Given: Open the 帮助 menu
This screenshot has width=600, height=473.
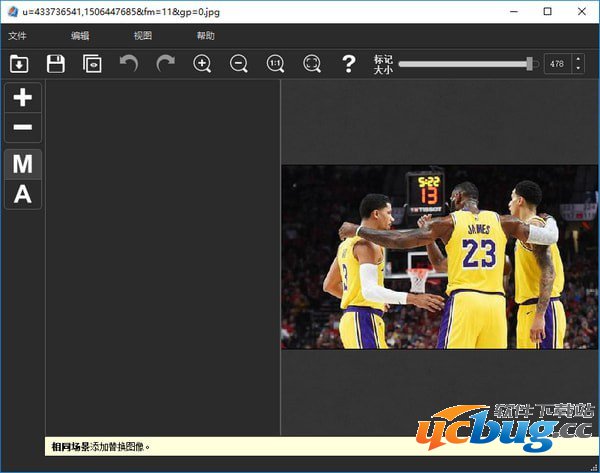Looking at the screenshot, I should [x=205, y=36].
